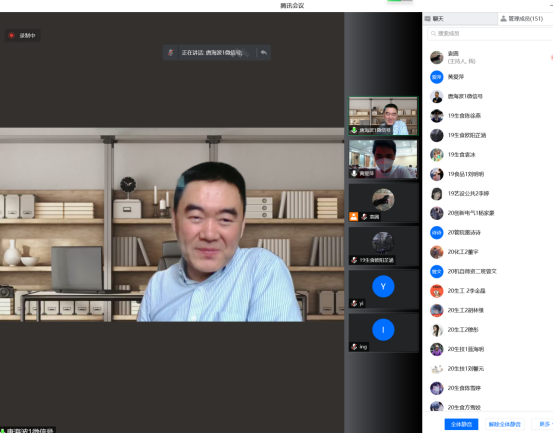Select the blue I avatar tile
The image size is (553, 434).
click(383, 333)
